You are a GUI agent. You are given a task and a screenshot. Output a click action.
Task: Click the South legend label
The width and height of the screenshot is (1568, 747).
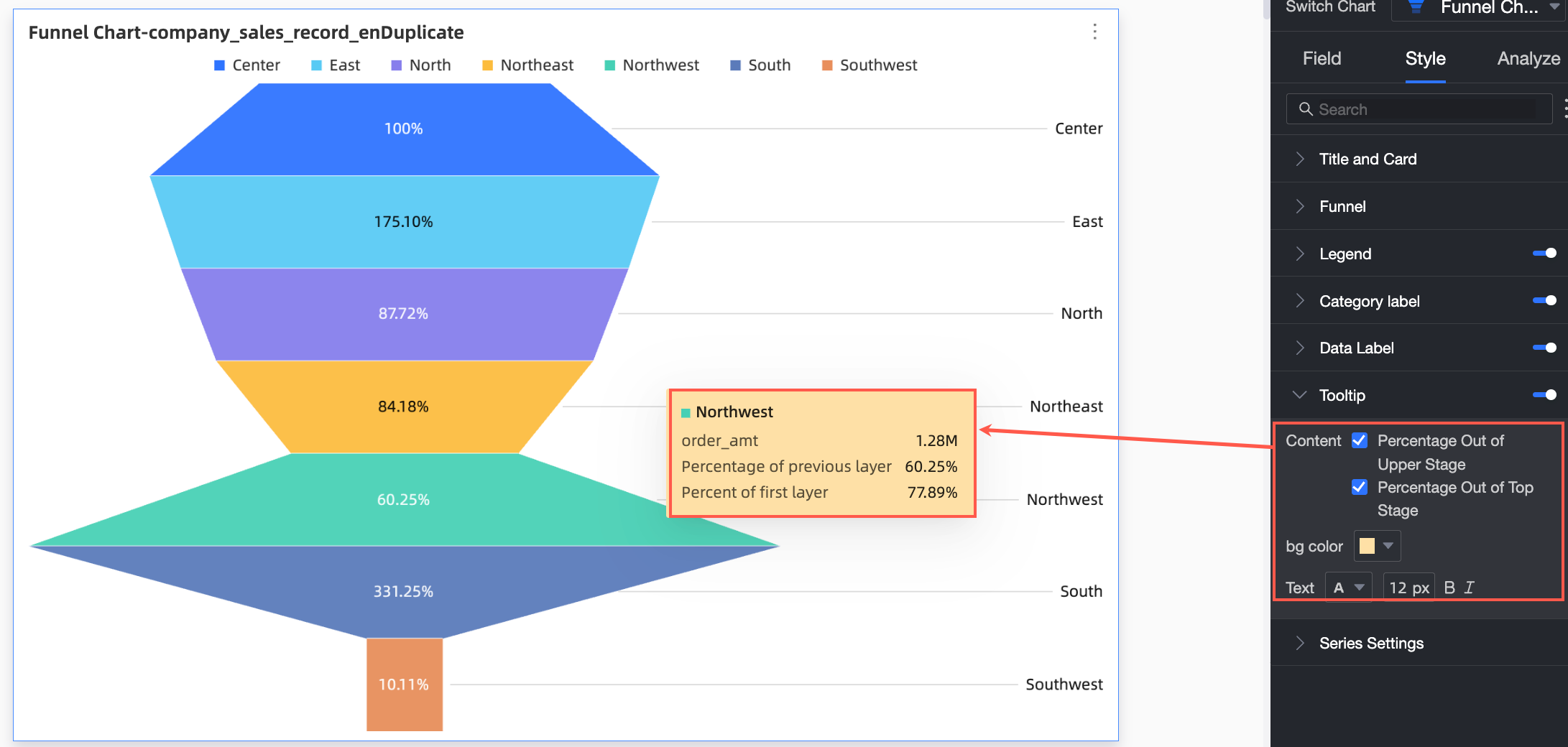coord(769,65)
